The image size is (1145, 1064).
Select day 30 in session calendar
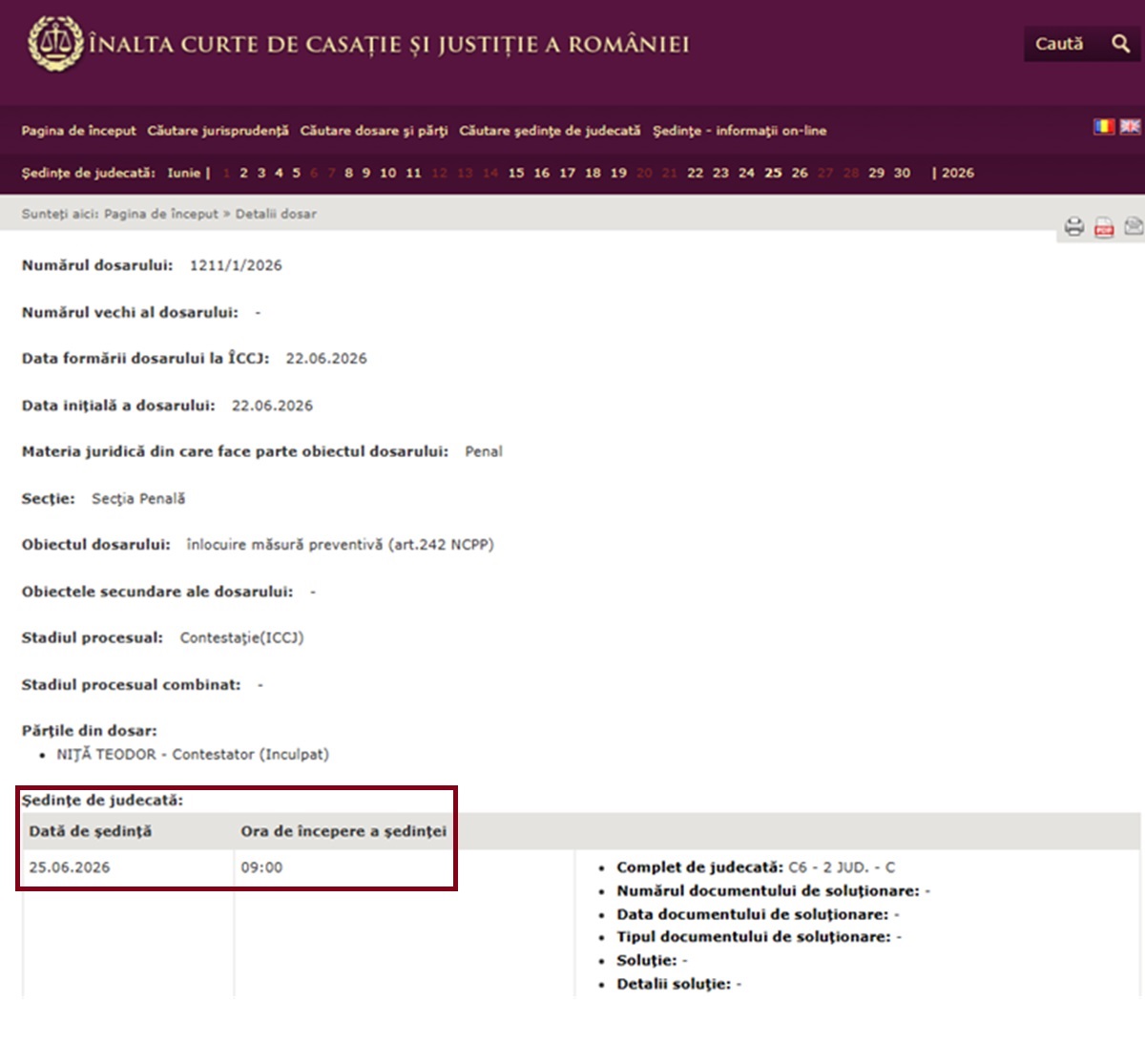[902, 173]
